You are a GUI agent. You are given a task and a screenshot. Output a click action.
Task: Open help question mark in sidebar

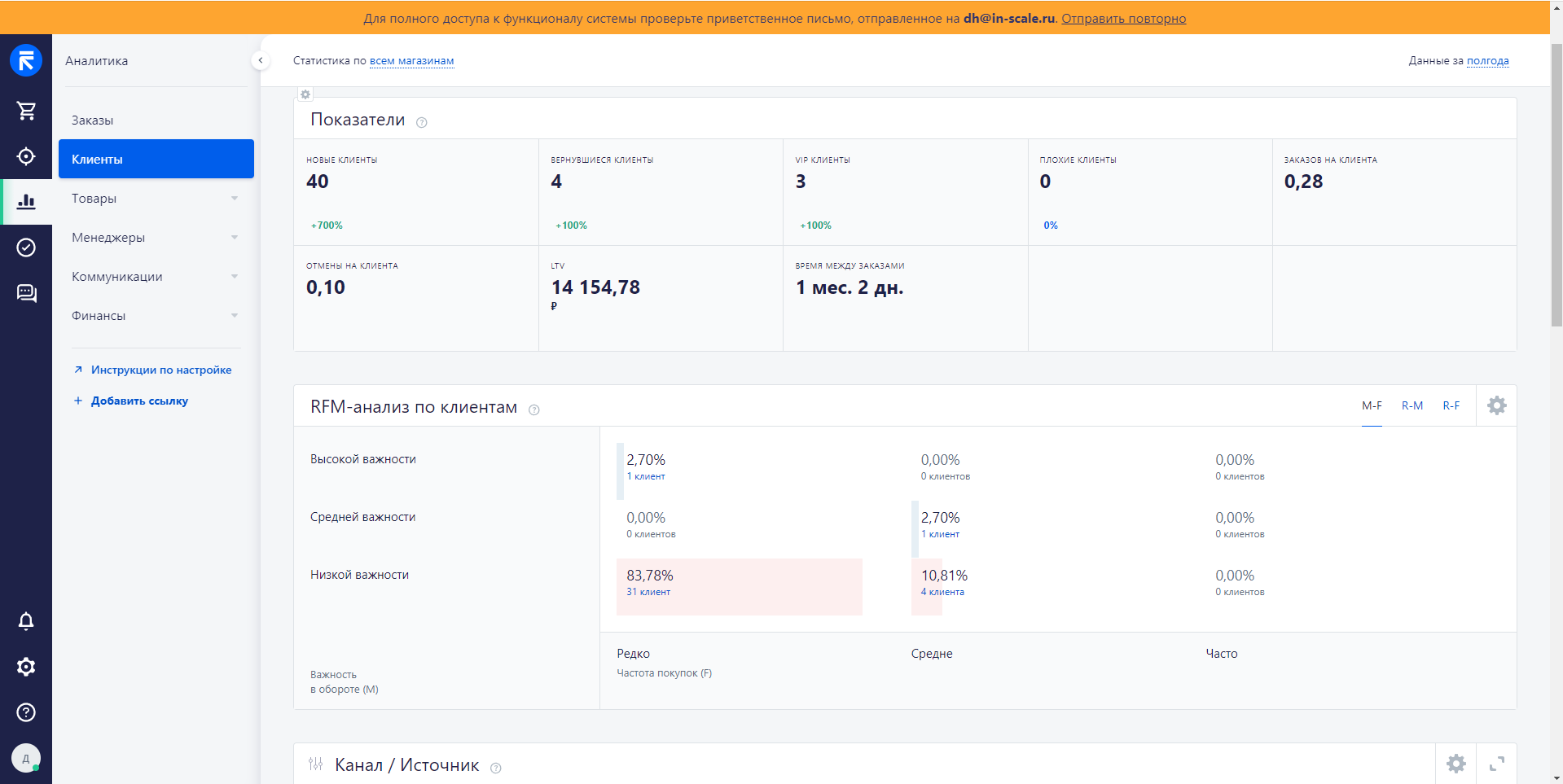click(x=26, y=712)
